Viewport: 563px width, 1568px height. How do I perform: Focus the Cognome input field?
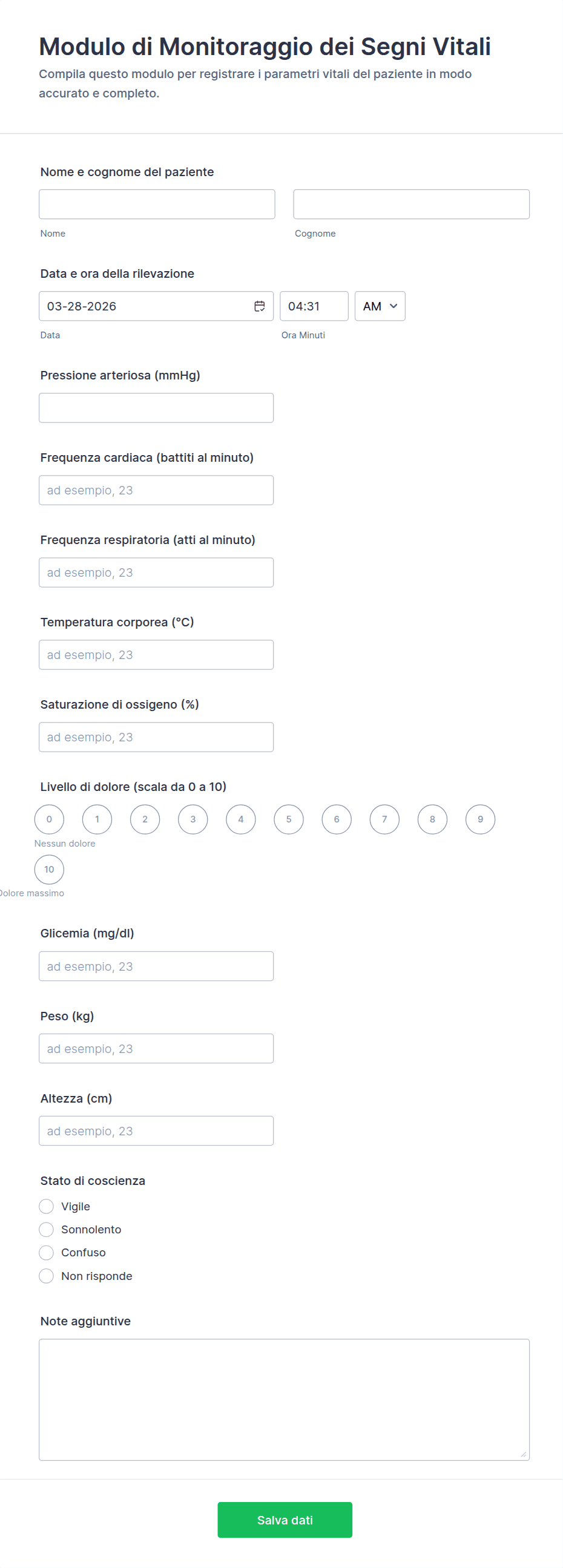[411, 205]
